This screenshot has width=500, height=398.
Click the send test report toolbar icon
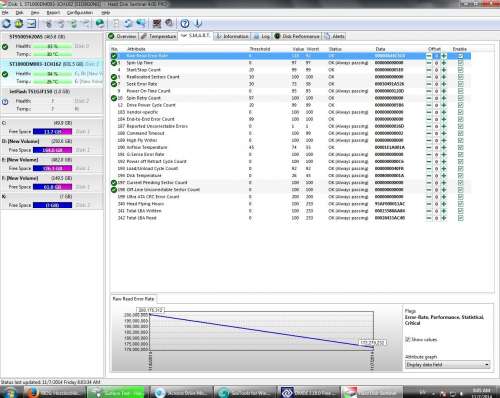(31, 23)
